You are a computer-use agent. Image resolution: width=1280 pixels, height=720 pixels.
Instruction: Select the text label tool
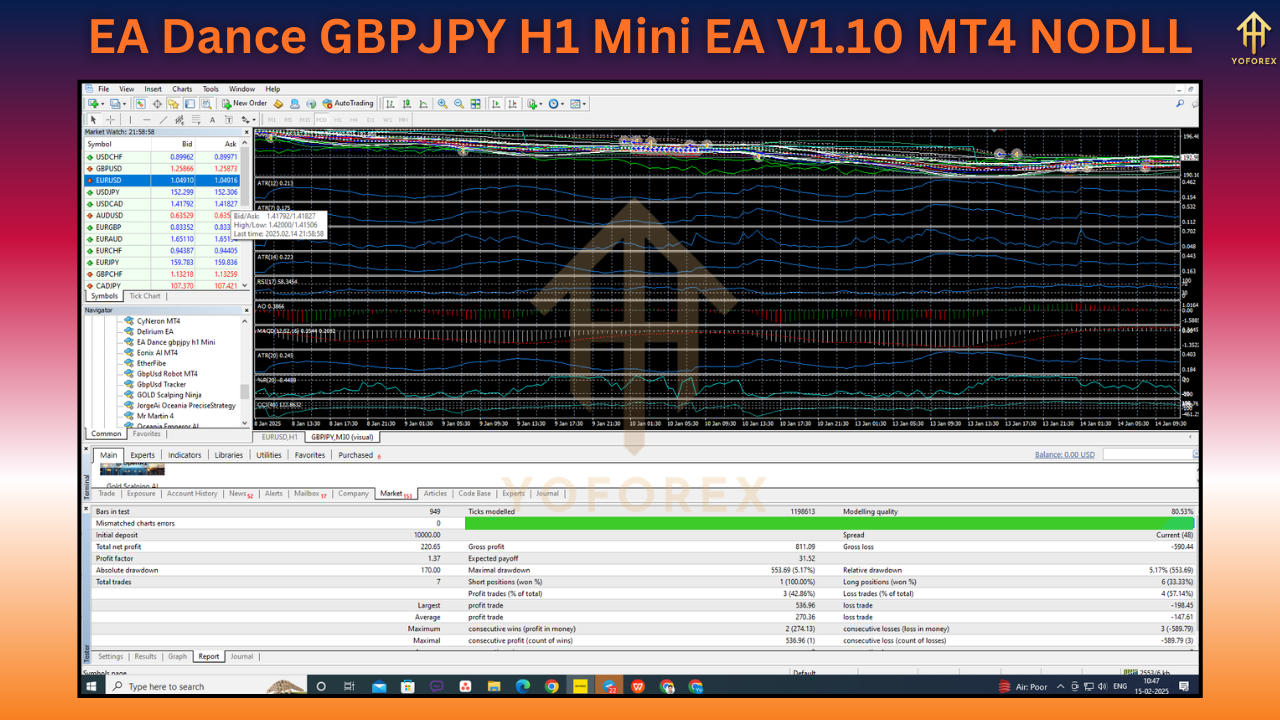(x=228, y=119)
